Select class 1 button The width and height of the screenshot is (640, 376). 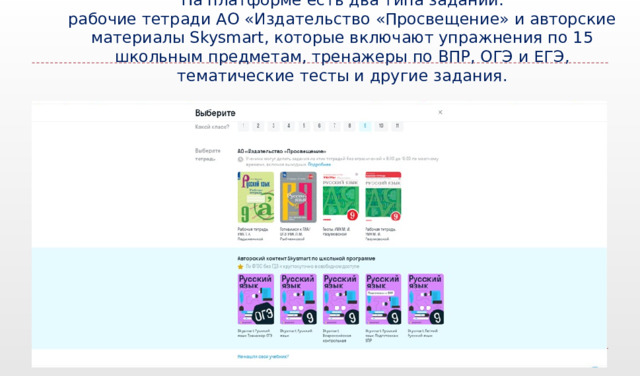click(x=243, y=126)
